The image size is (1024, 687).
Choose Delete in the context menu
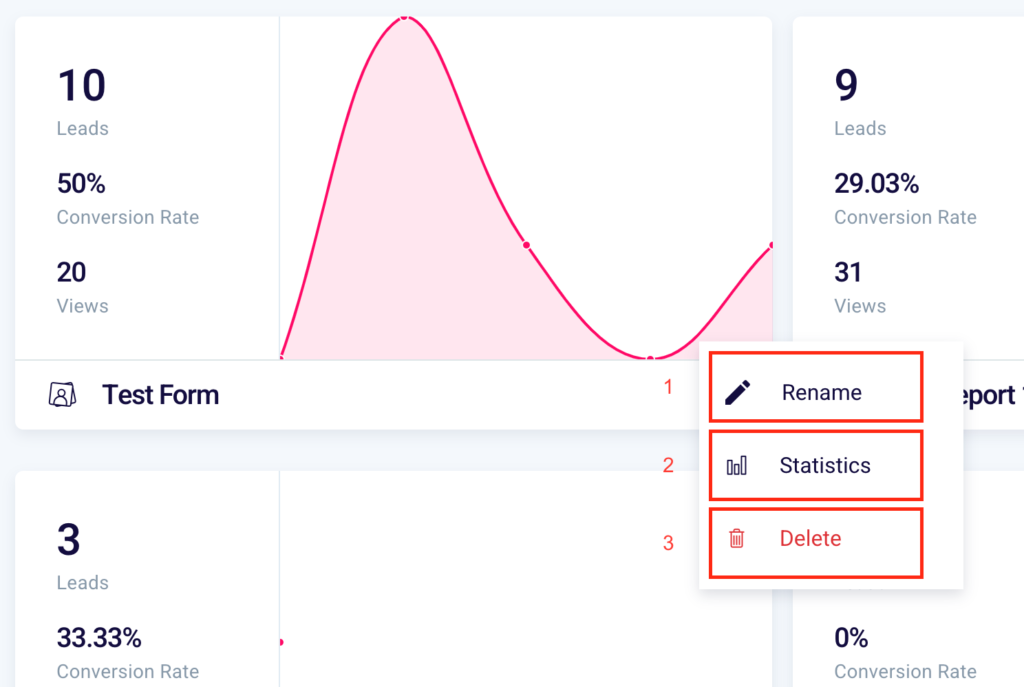point(810,539)
